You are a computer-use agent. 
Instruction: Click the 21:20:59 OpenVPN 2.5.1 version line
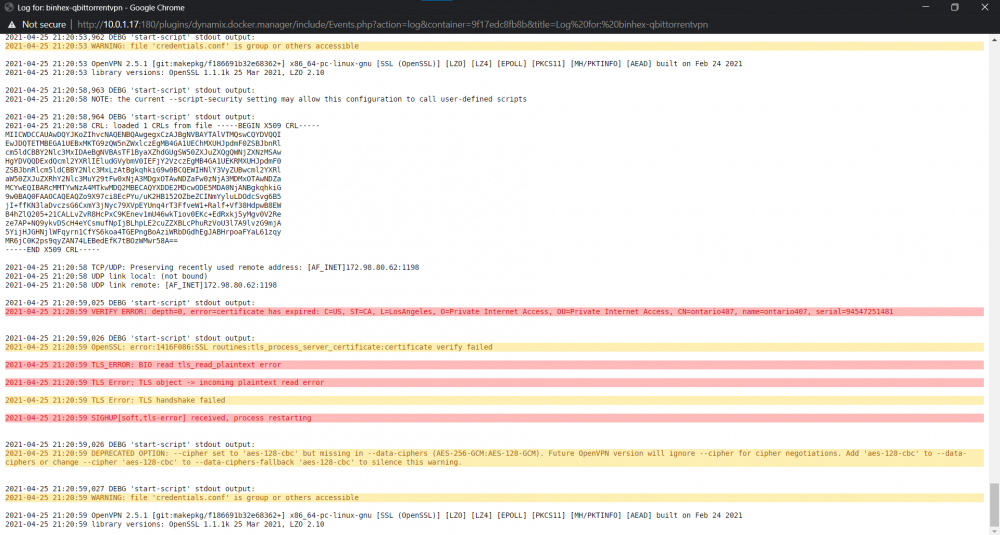click(x=374, y=515)
